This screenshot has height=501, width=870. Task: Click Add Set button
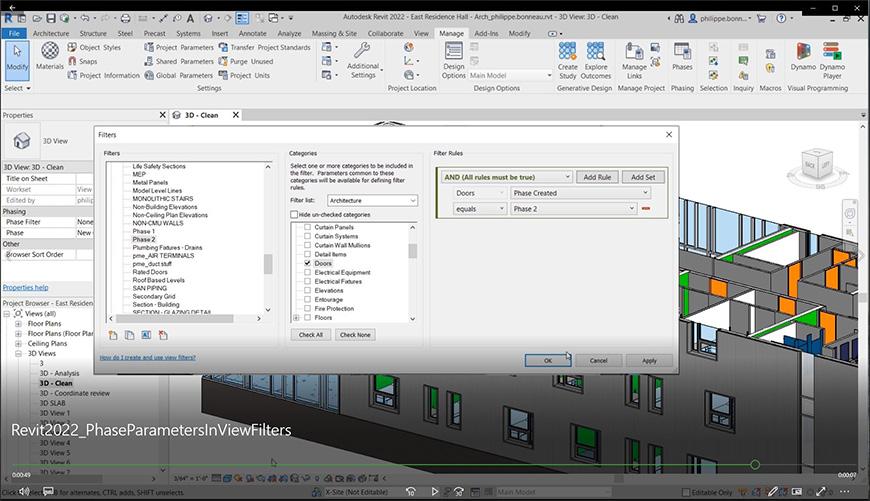point(643,177)
